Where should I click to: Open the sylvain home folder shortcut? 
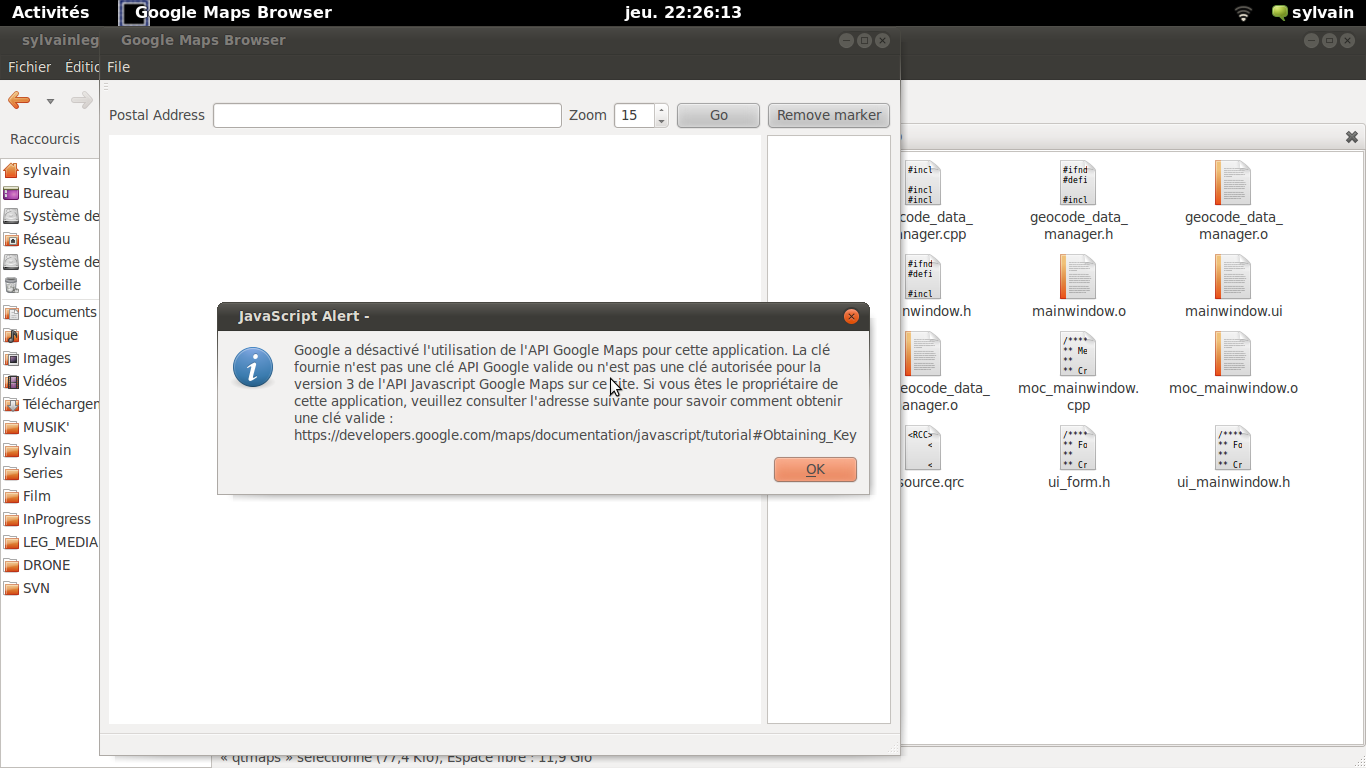(46, 170)
